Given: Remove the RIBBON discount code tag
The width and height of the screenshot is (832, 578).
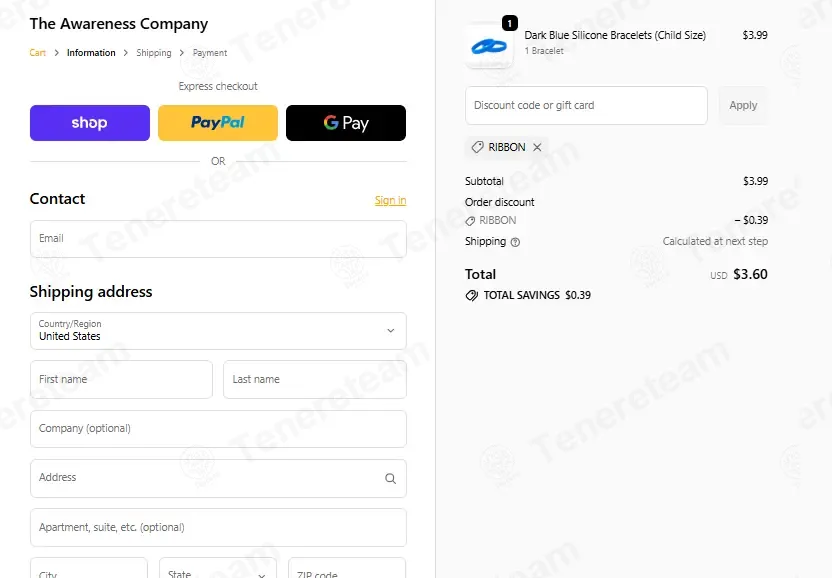Looking at the screenshot, I should click(537, 147).
